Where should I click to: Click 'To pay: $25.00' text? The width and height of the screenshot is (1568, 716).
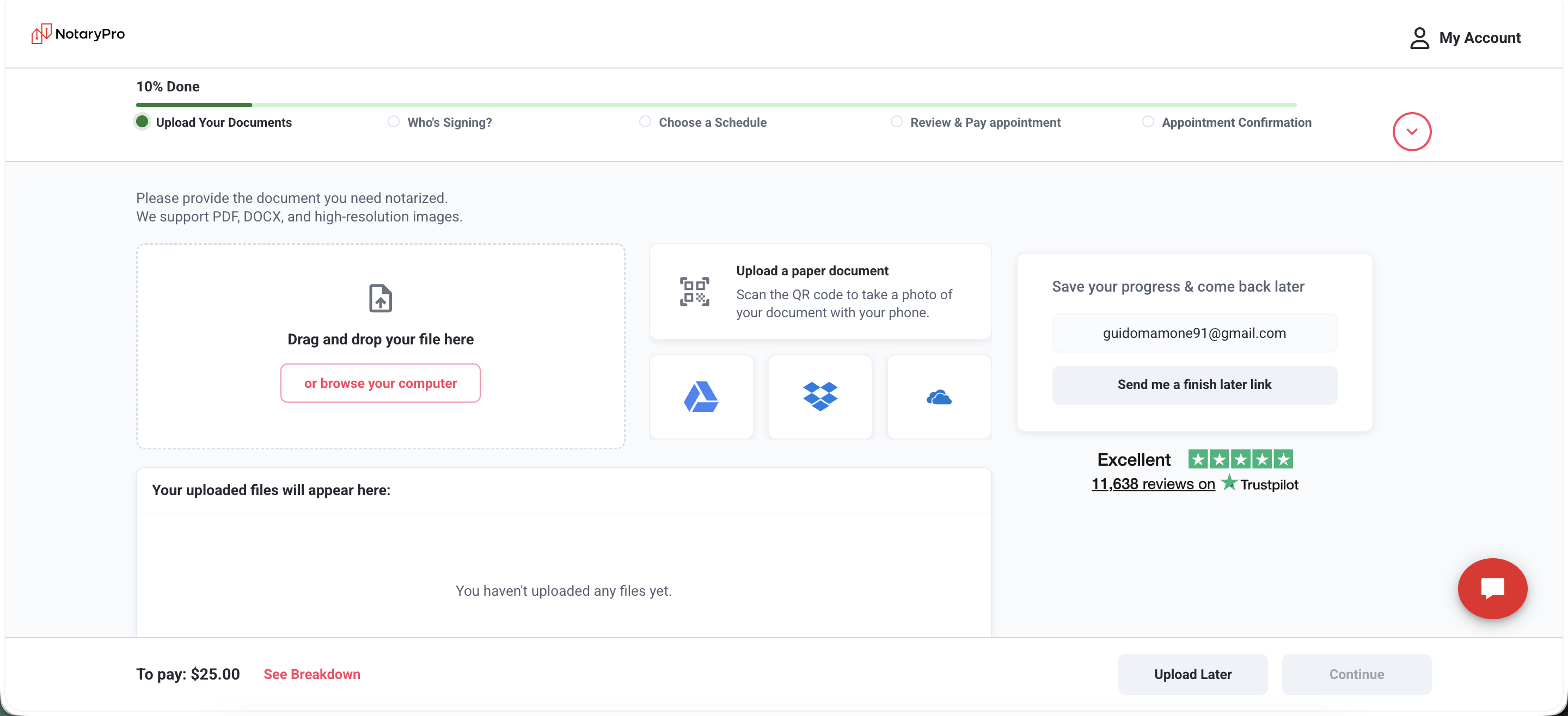pos(188,674)
